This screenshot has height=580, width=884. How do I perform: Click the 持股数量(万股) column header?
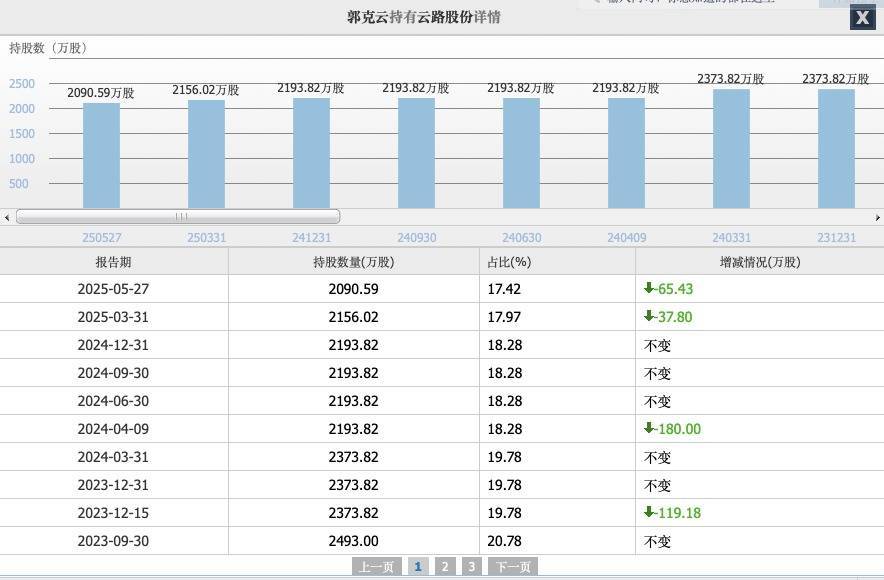point(353,262)
